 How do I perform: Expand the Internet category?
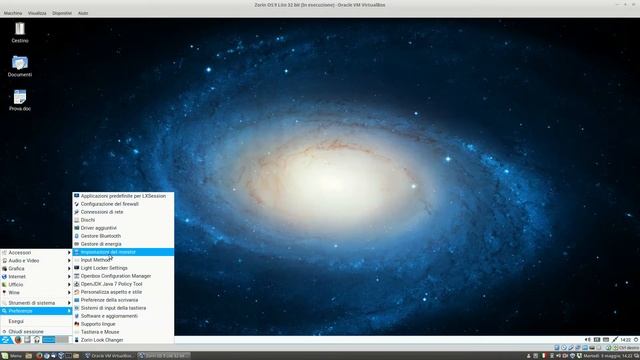click(x=36, y=277)
